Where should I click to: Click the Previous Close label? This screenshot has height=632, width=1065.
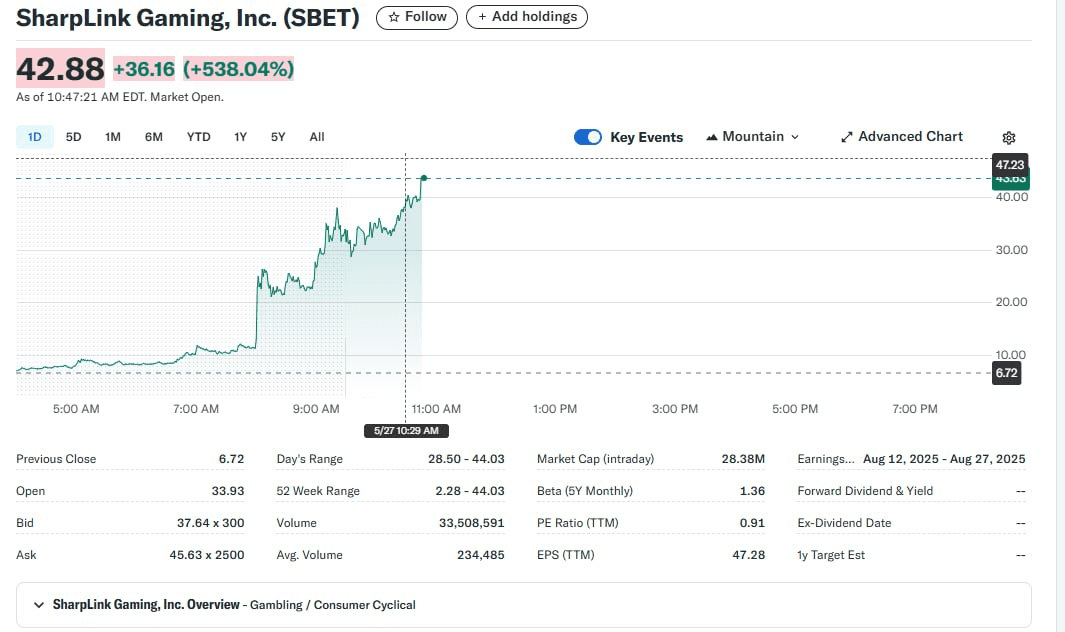pyautogui.click(x=56, y=459)
